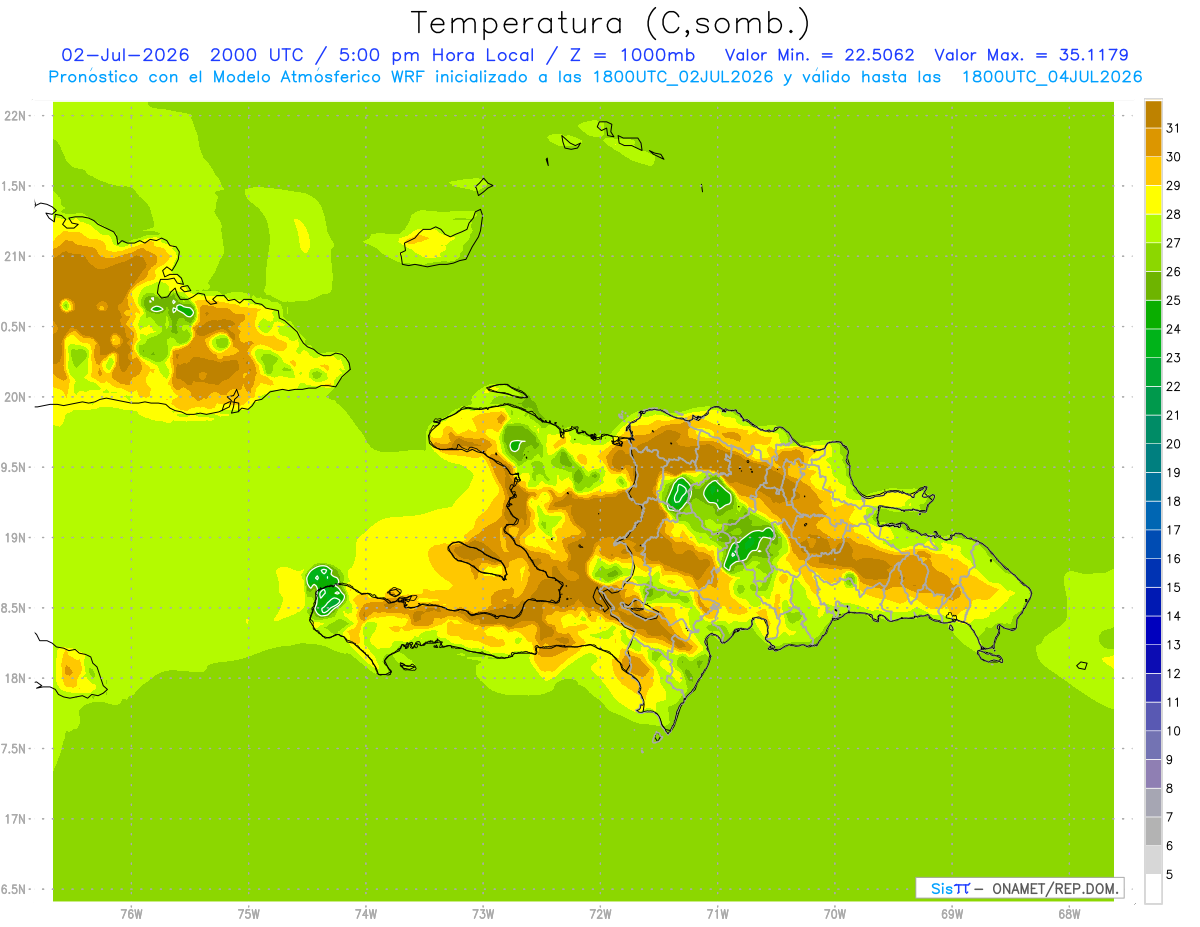Pick the legend color band between 30 and 31
Screen dimensions: 1200x927
point(1153,142)
